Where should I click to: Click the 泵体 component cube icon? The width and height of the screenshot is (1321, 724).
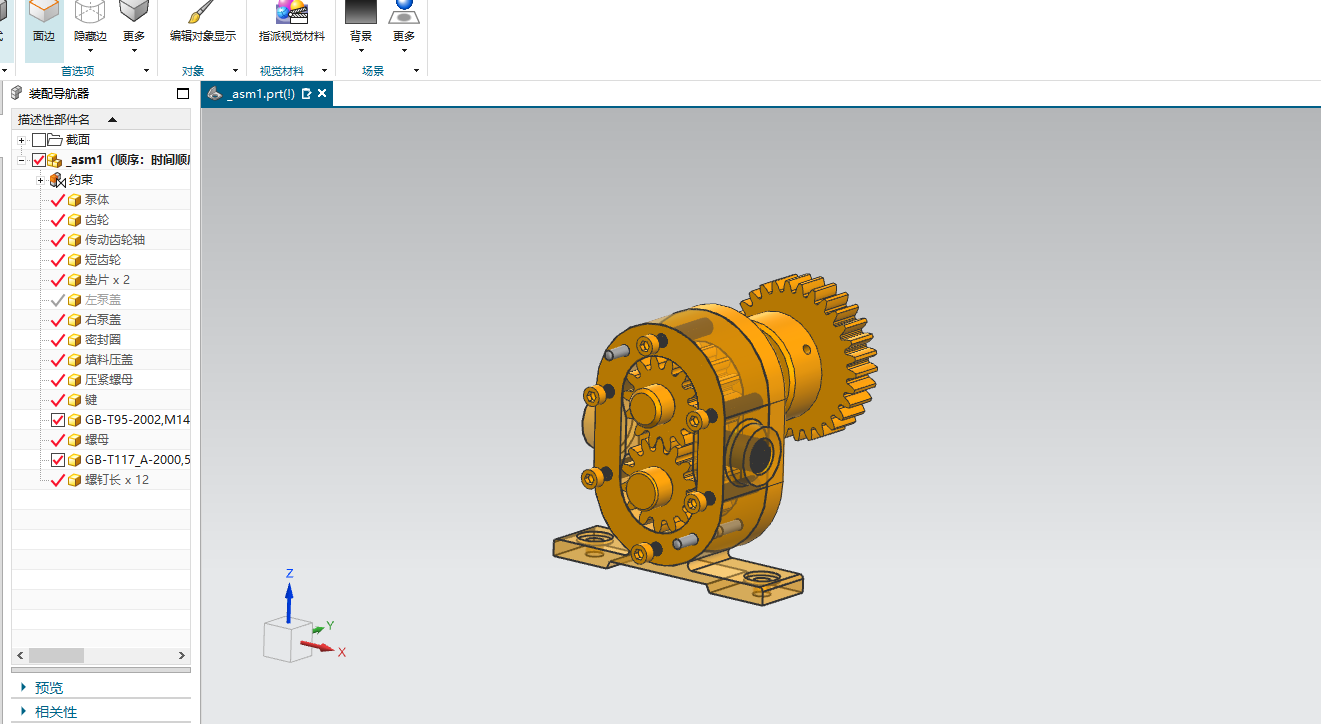click(x=74, y=200)
